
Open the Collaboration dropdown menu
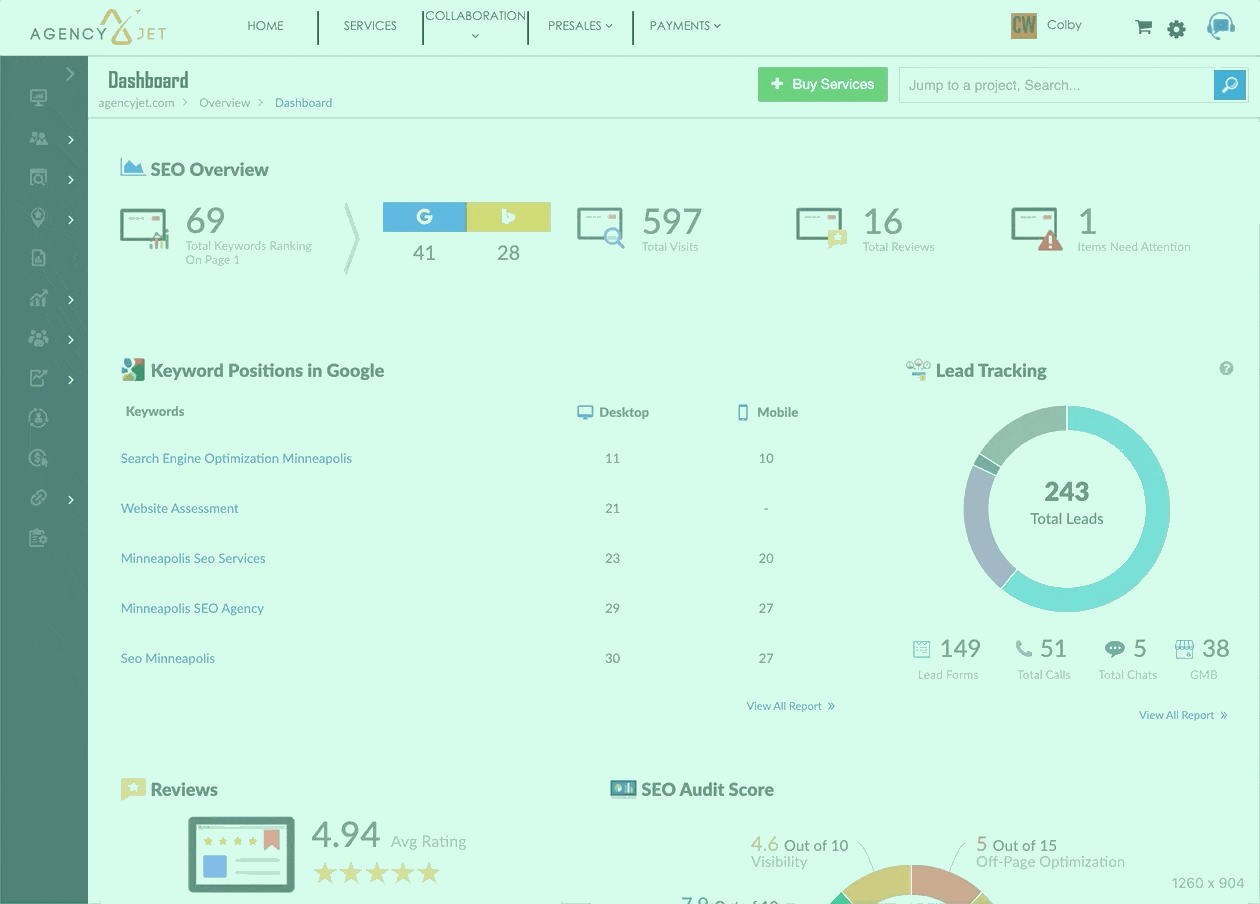(475, 25)
